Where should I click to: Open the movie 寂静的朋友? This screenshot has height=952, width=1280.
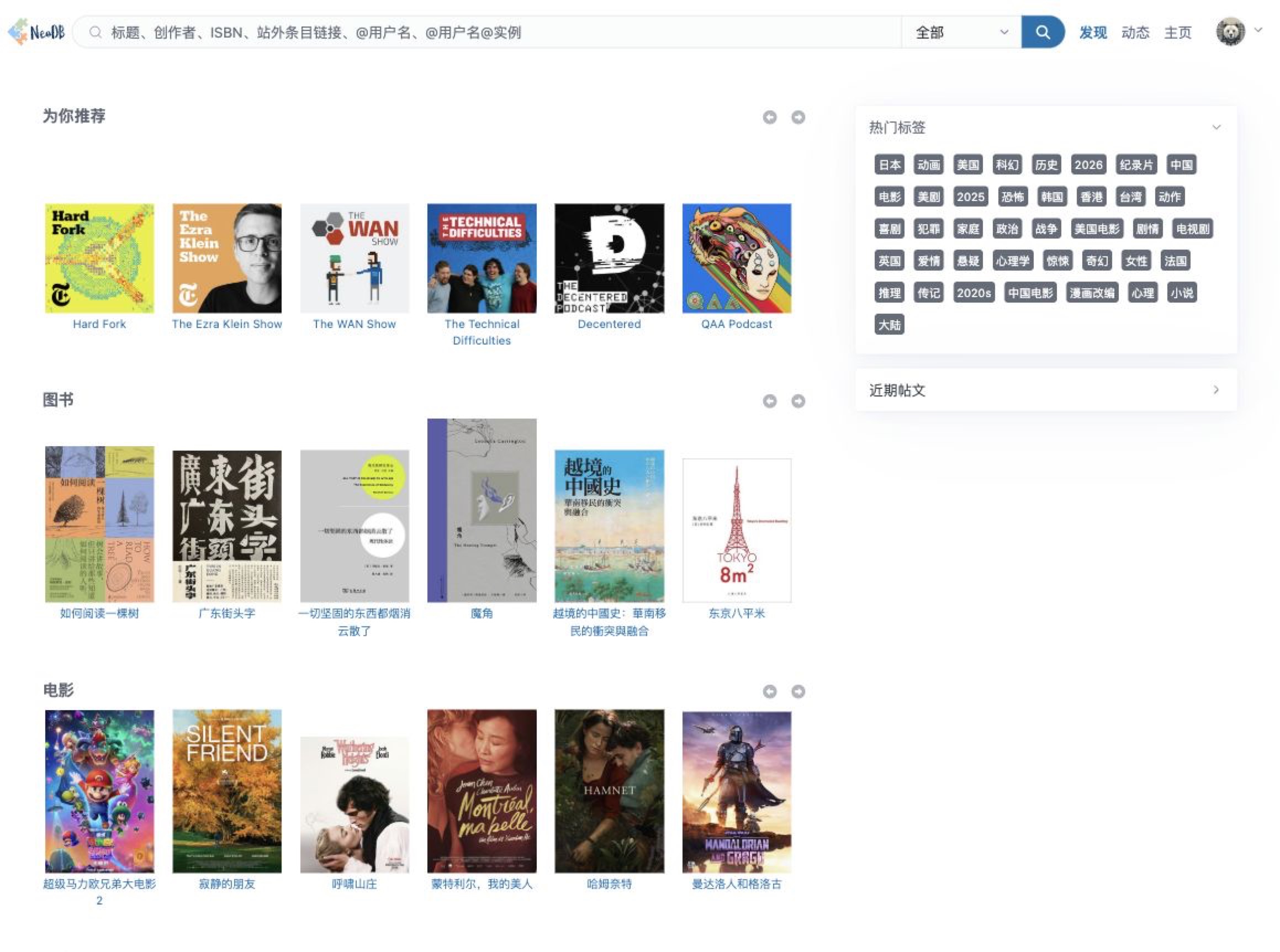tap(227, 884)
